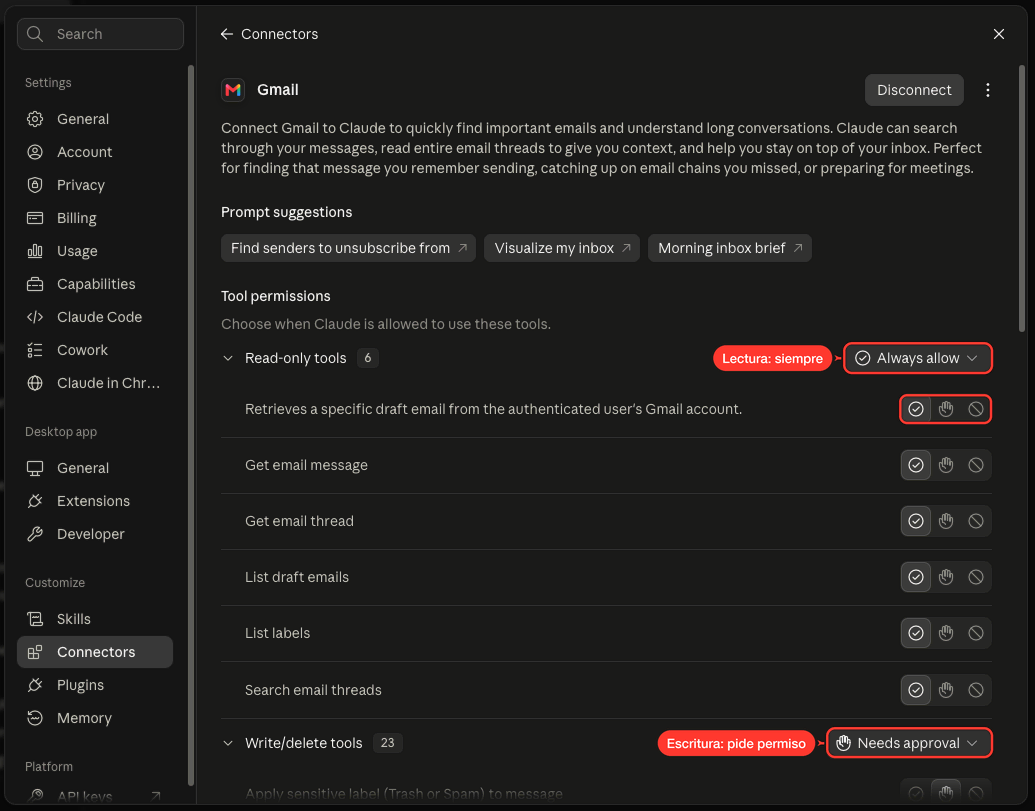Image resolution: width=1035 pixels, height=811 pixels.
Task: Open the Always allow dropdown for read-only tools
Action: point(918,359)
